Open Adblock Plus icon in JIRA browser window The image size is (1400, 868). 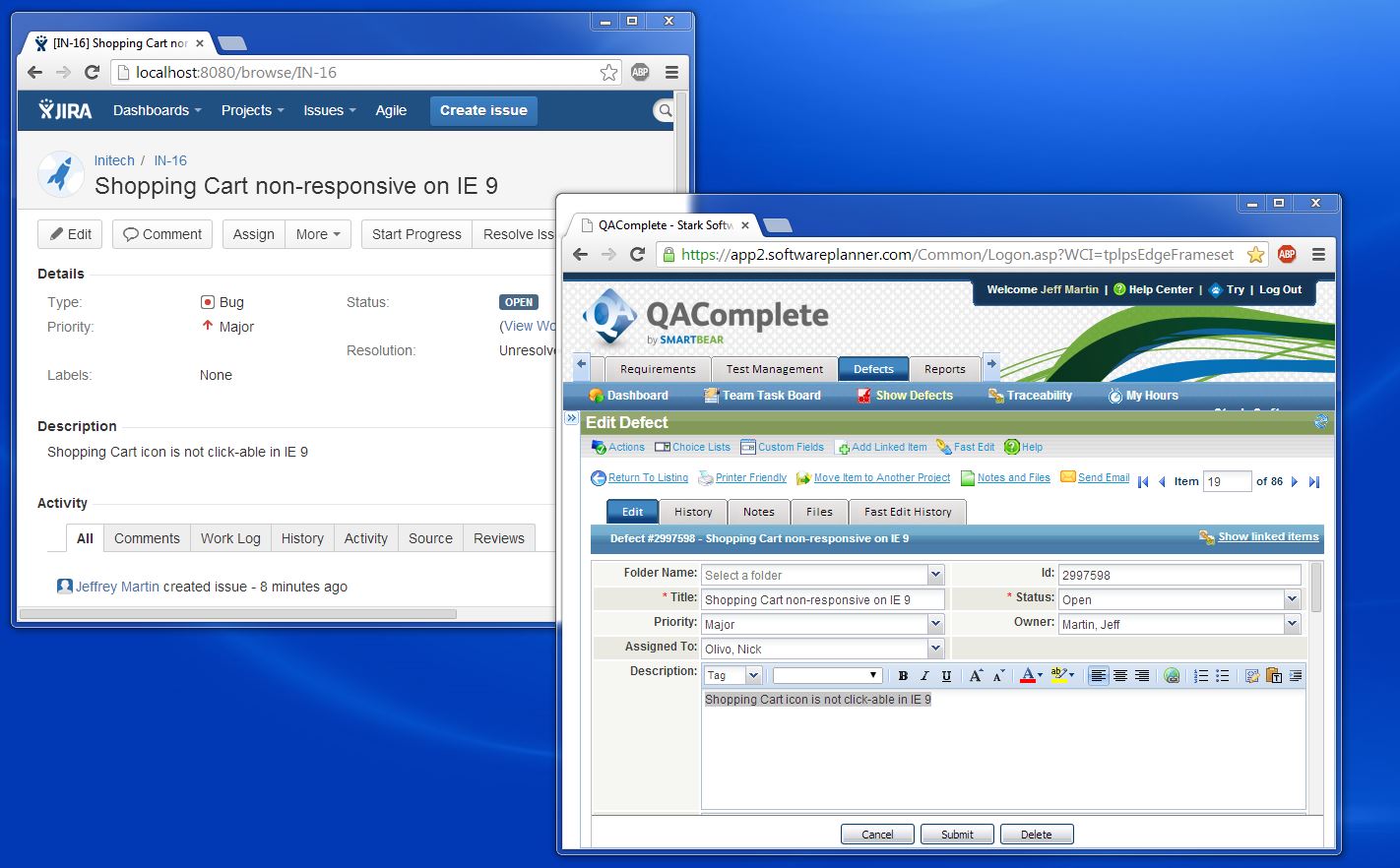click(x=640, y=72)
